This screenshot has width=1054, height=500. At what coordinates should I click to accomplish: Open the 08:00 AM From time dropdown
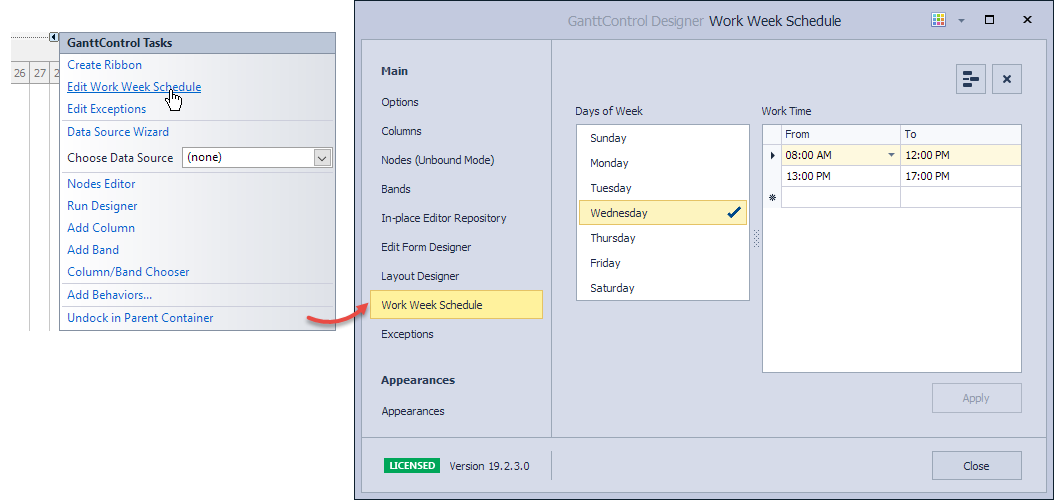click(892, 156)
